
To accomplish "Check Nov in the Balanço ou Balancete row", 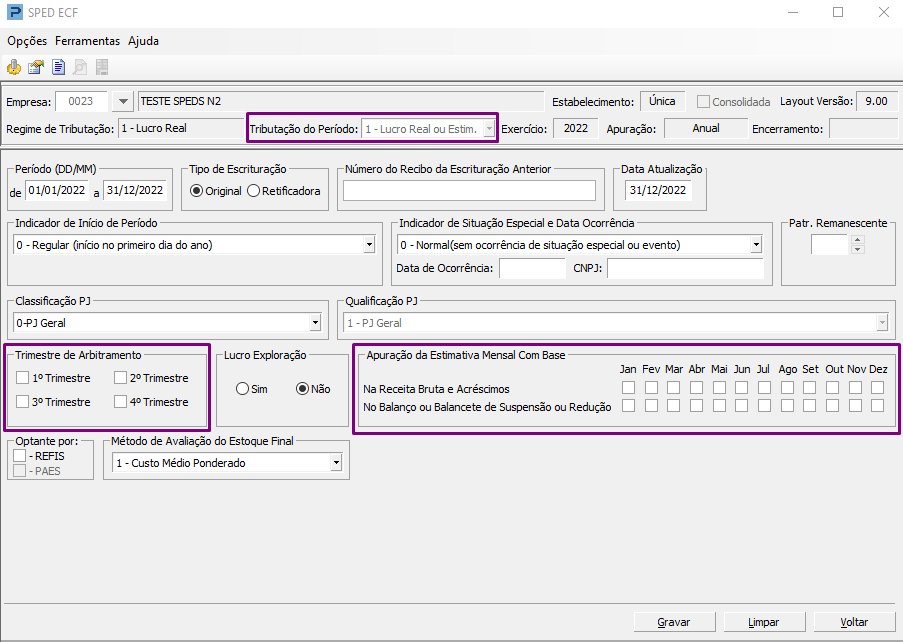I will [x=855, y=406].
